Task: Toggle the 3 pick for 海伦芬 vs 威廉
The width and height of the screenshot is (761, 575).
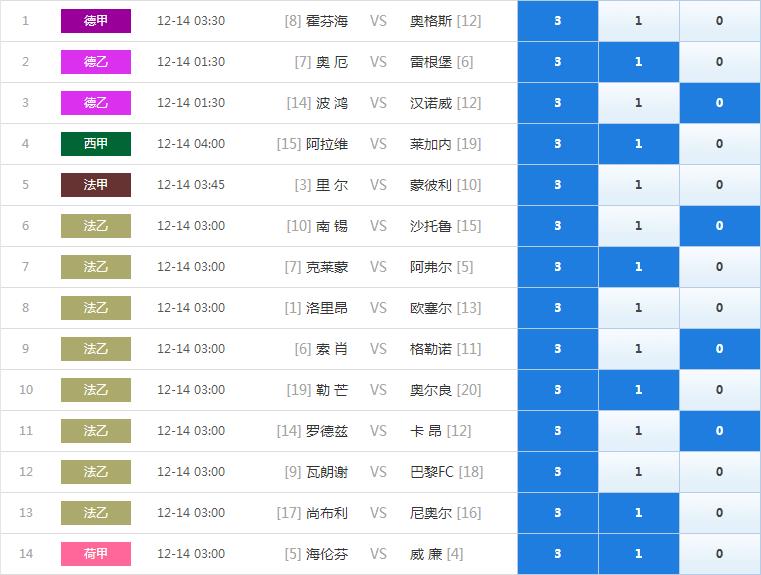Action: 558,554
